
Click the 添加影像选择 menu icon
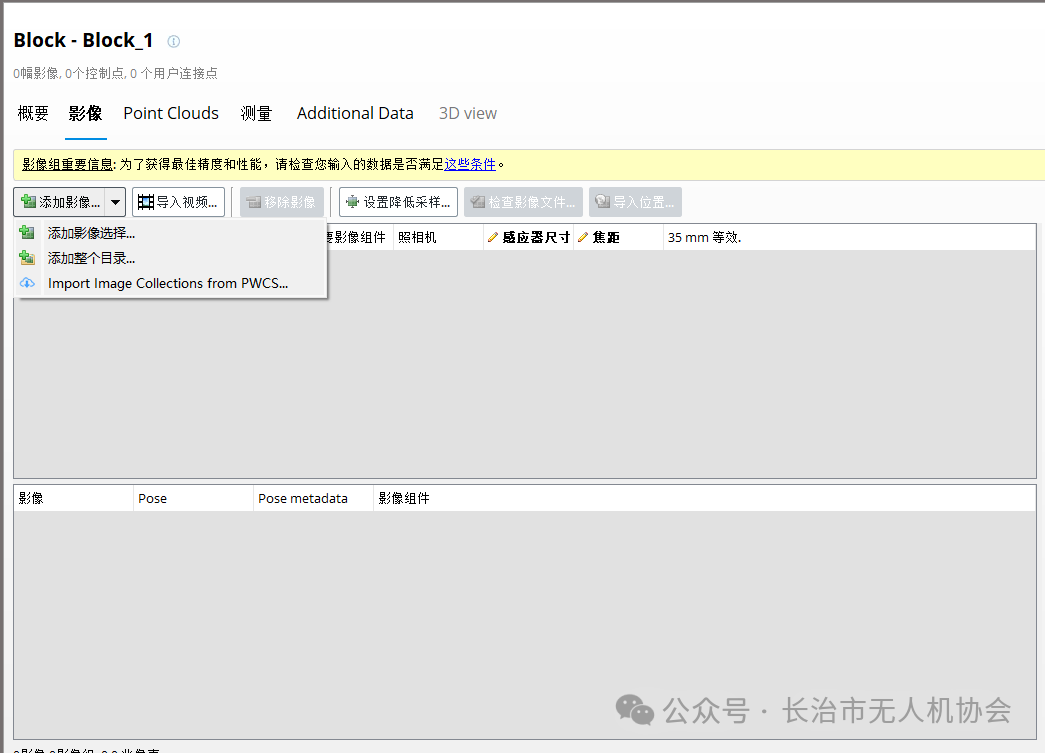click(x=27, y=233)
